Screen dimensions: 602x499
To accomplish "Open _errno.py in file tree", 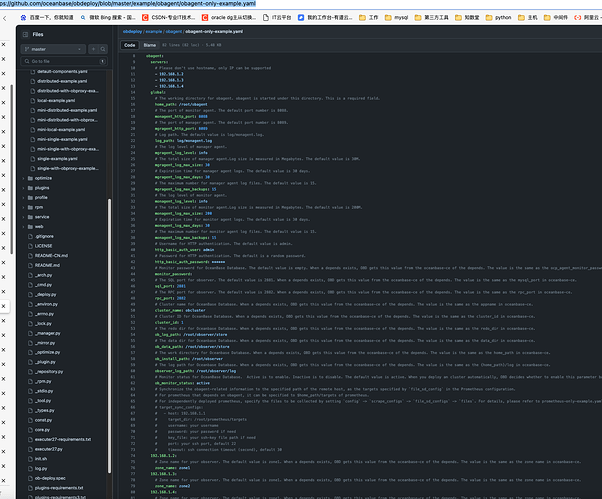I will point(44,314).
